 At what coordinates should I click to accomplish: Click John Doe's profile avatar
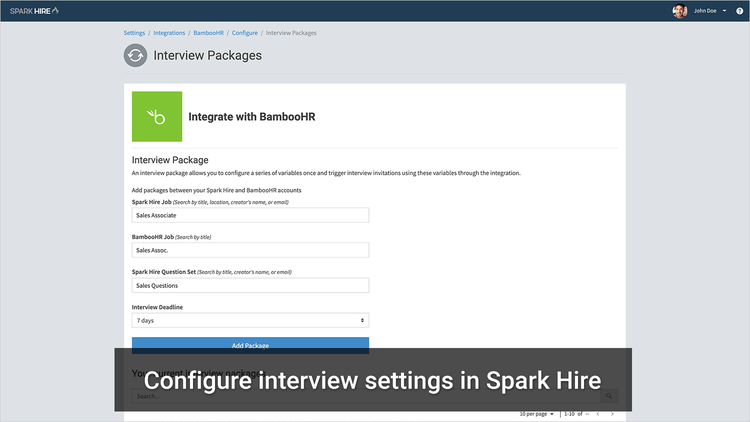coord(680,11)
